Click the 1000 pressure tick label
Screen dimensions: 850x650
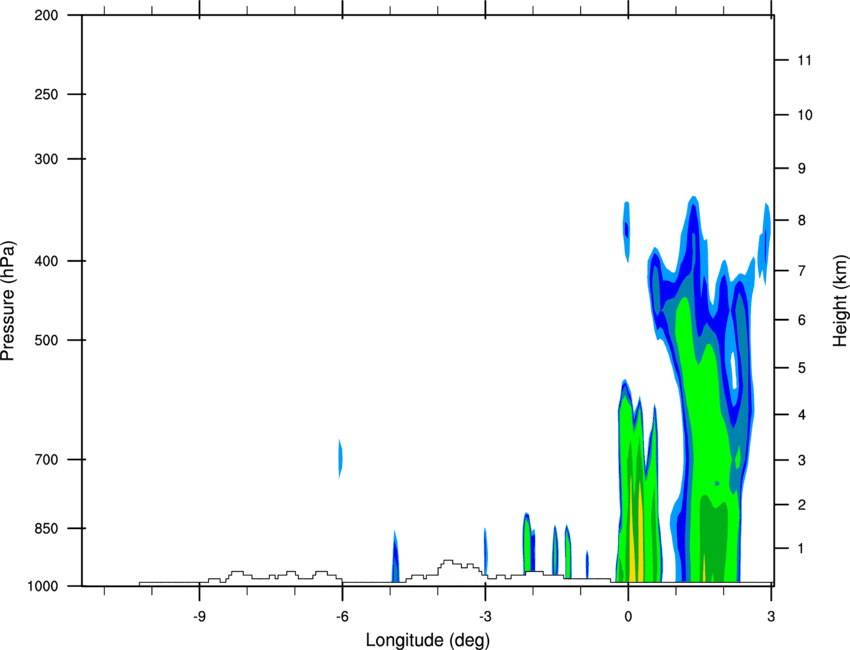[43, 586]
